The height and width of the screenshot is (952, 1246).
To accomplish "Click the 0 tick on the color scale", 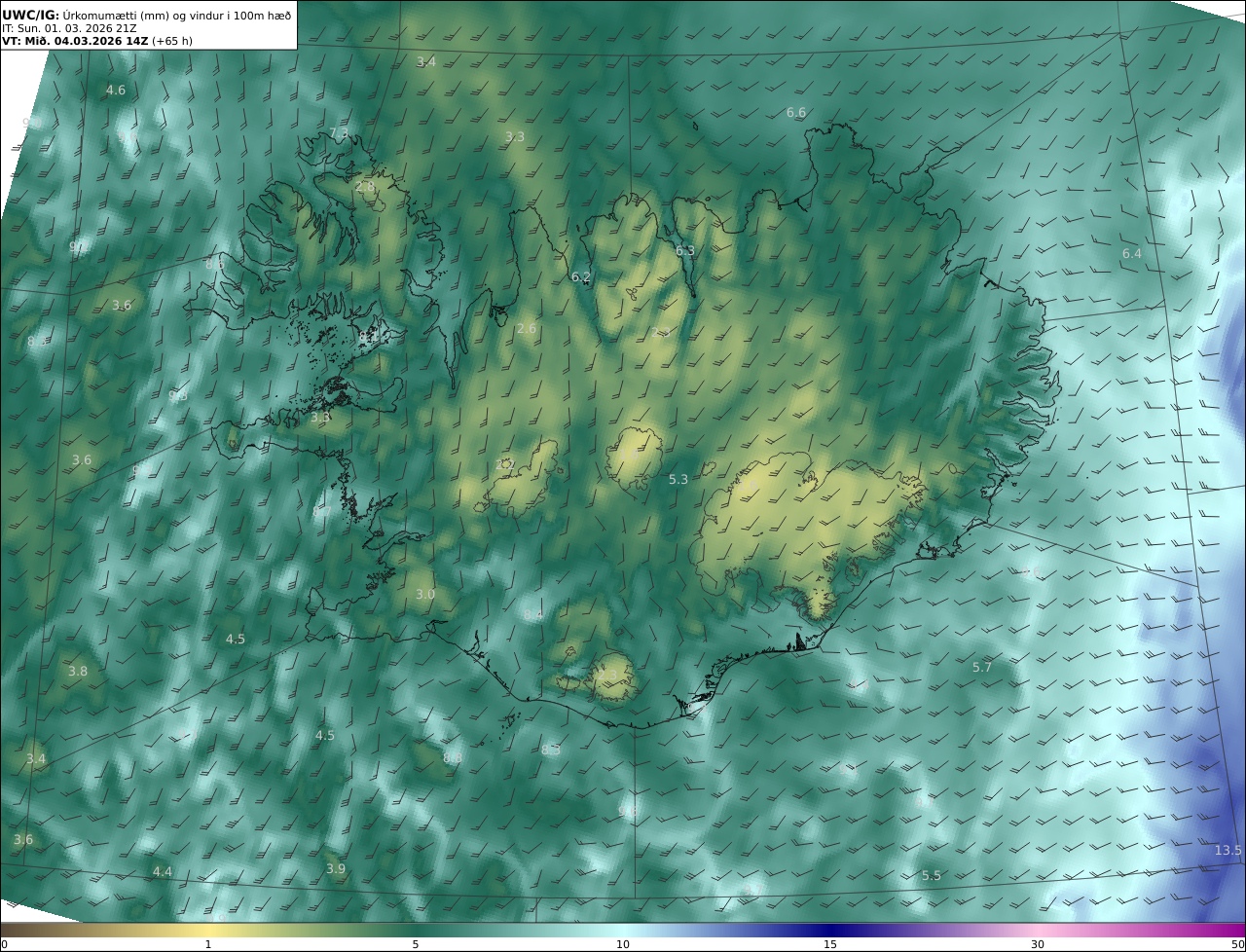I will pos(4,944).
